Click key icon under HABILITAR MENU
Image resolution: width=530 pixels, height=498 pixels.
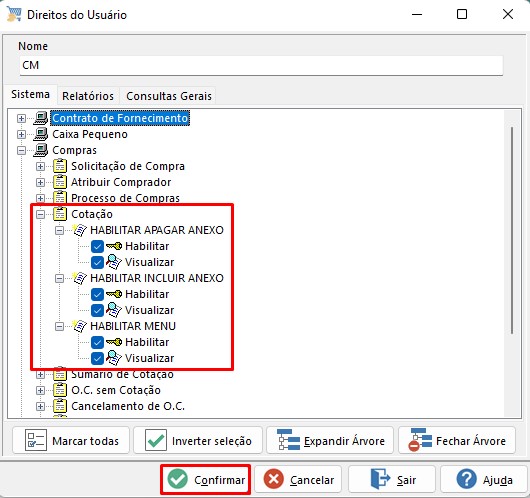pyautogui.click(x=114, y=342)
